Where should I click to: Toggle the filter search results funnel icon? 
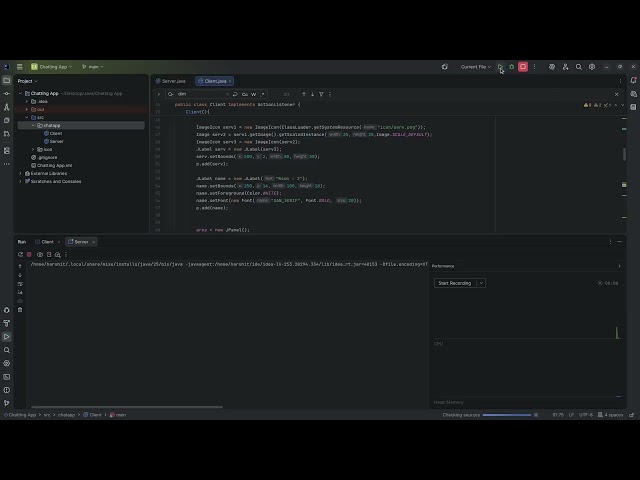click(x=321, y=94)
